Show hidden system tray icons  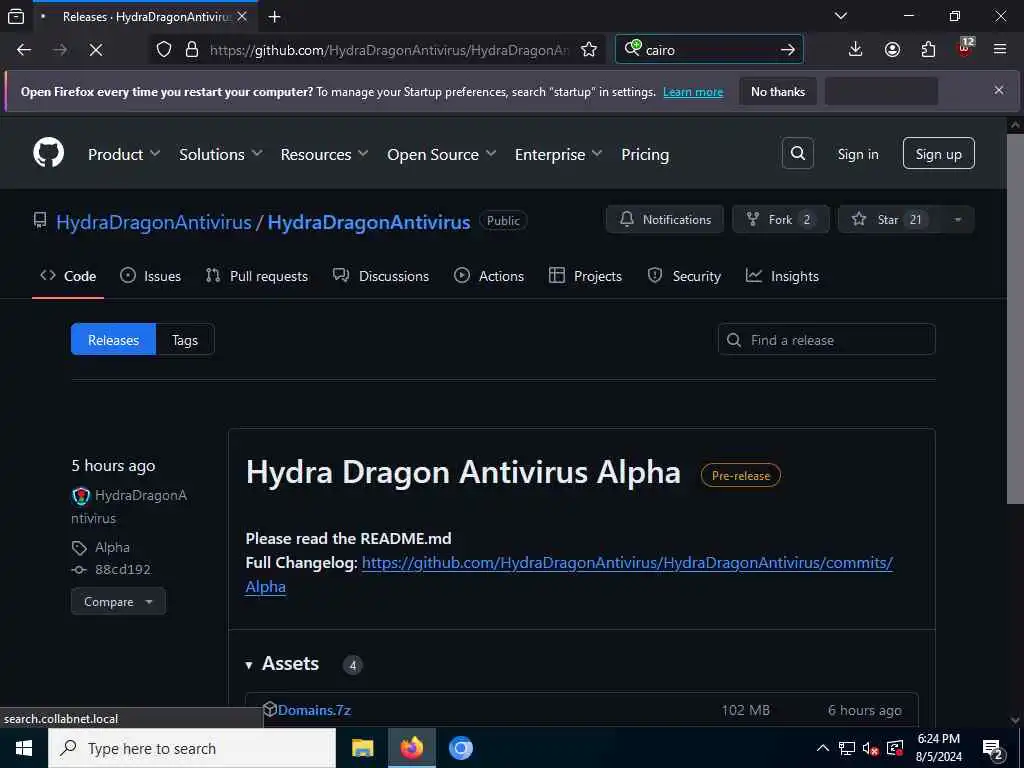[823, 748]
